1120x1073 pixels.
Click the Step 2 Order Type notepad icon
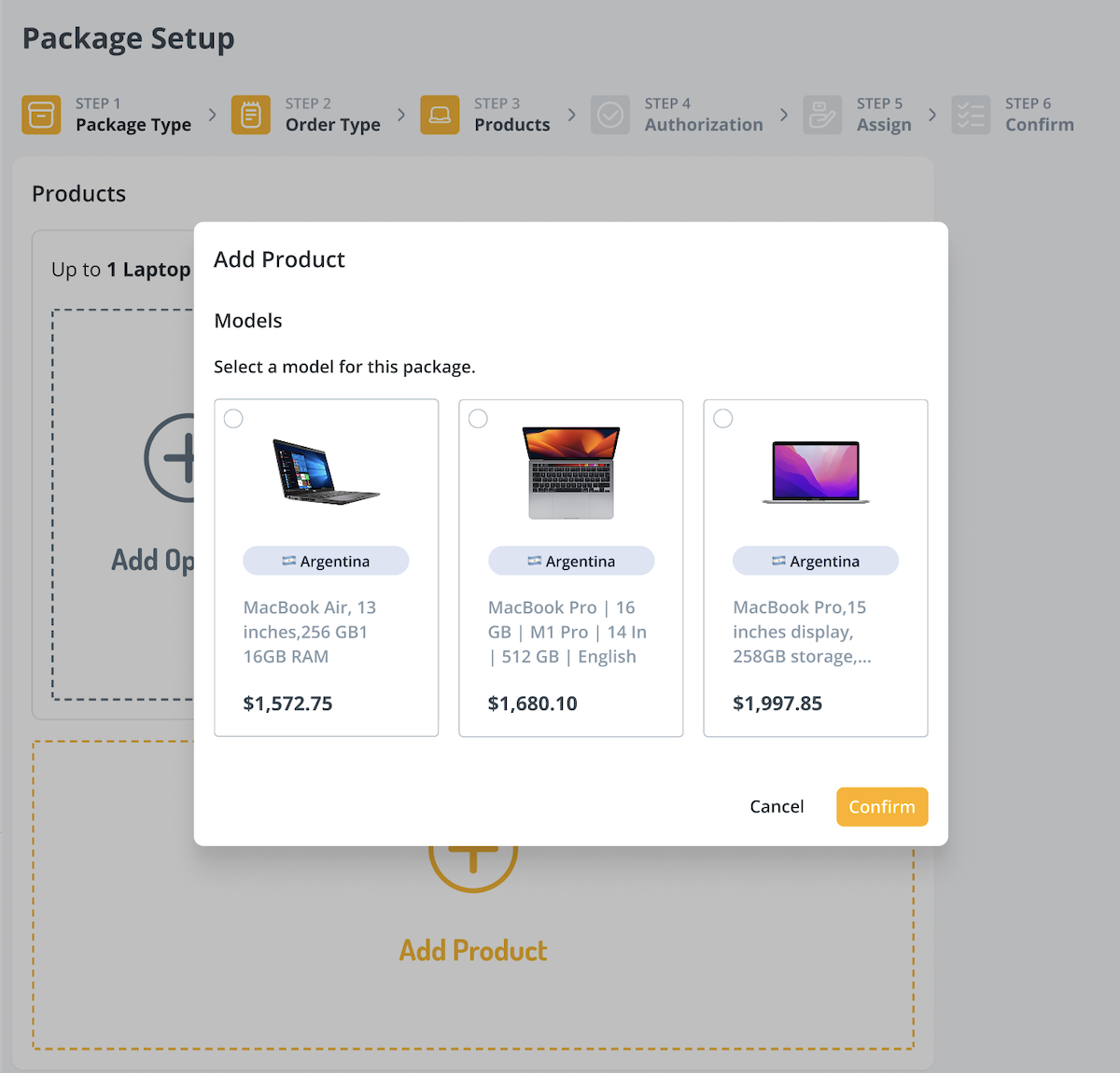pyautogui.click(x=250, y=115)
